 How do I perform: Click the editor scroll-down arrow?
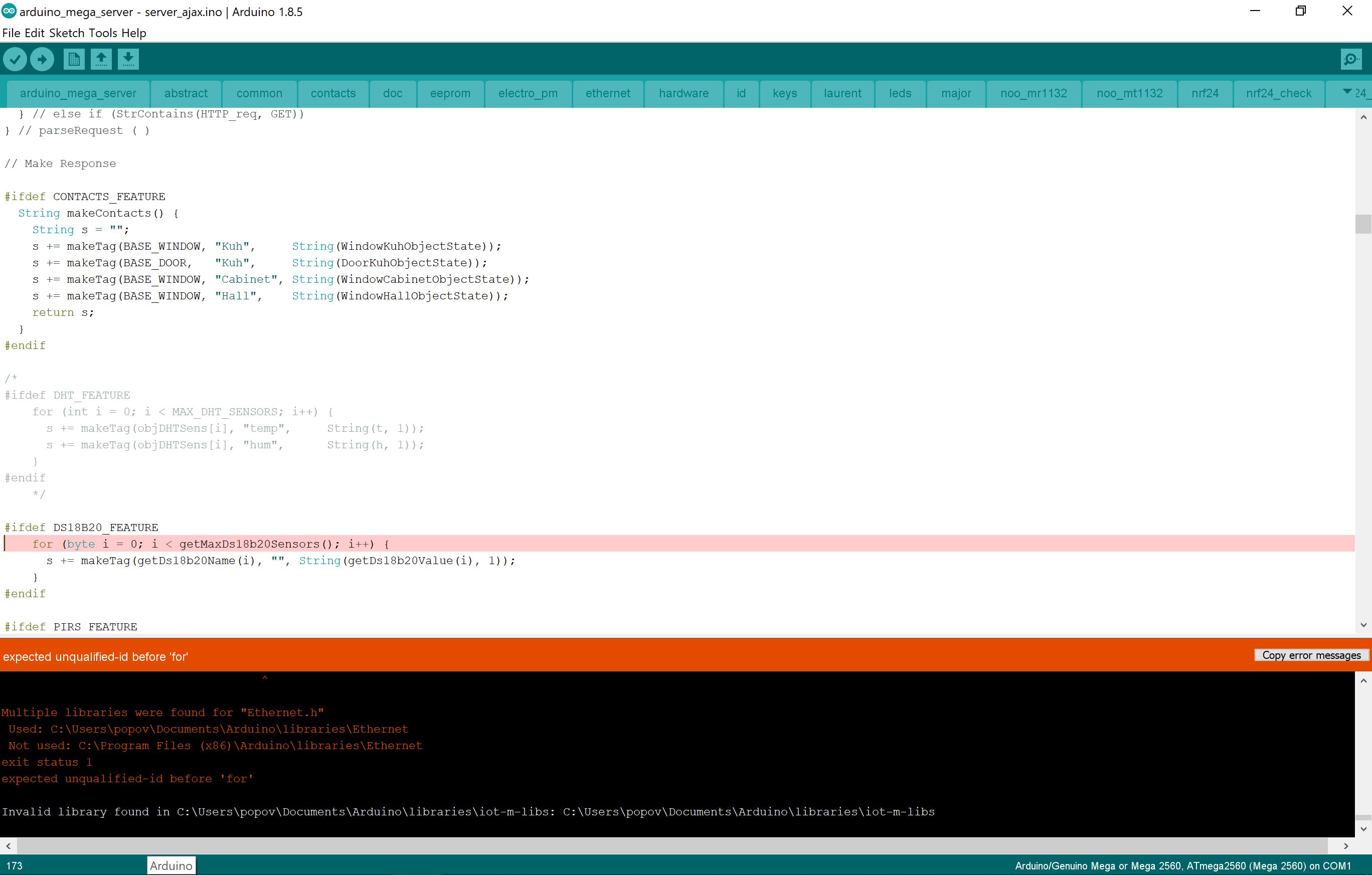tap(1363, 625)
